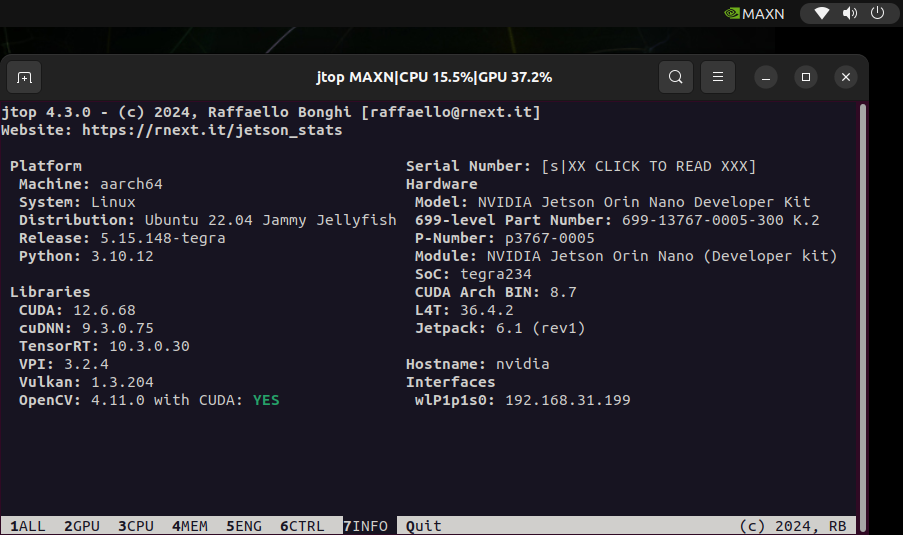Switch to the 3CPU tab

point(136,526)
